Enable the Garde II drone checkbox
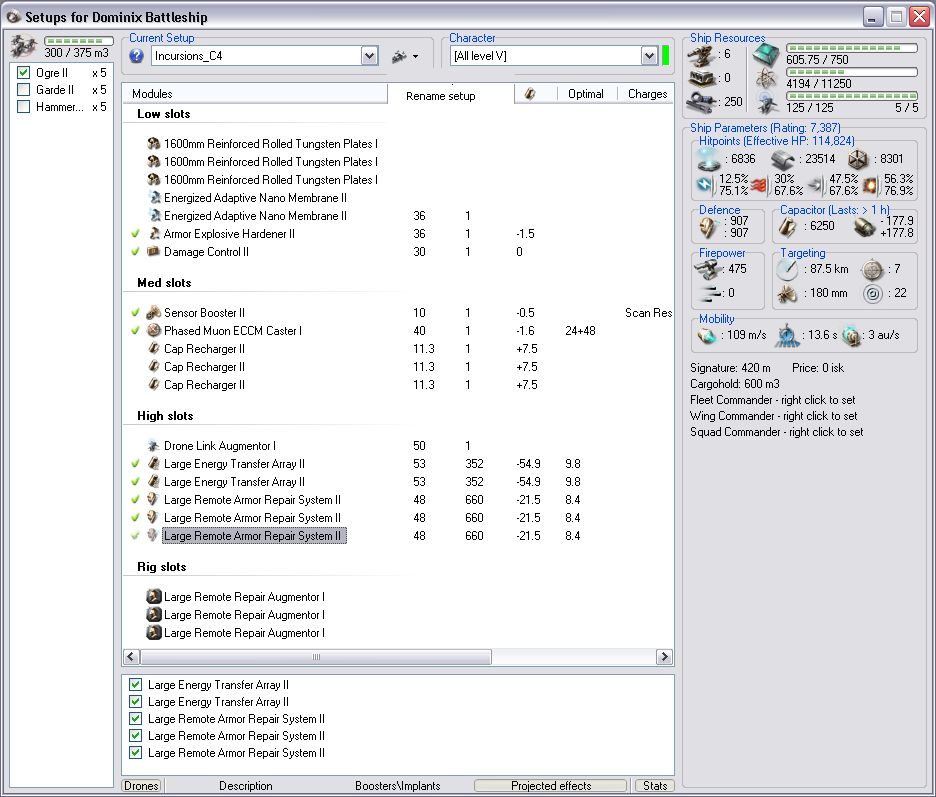 [23, 90]
